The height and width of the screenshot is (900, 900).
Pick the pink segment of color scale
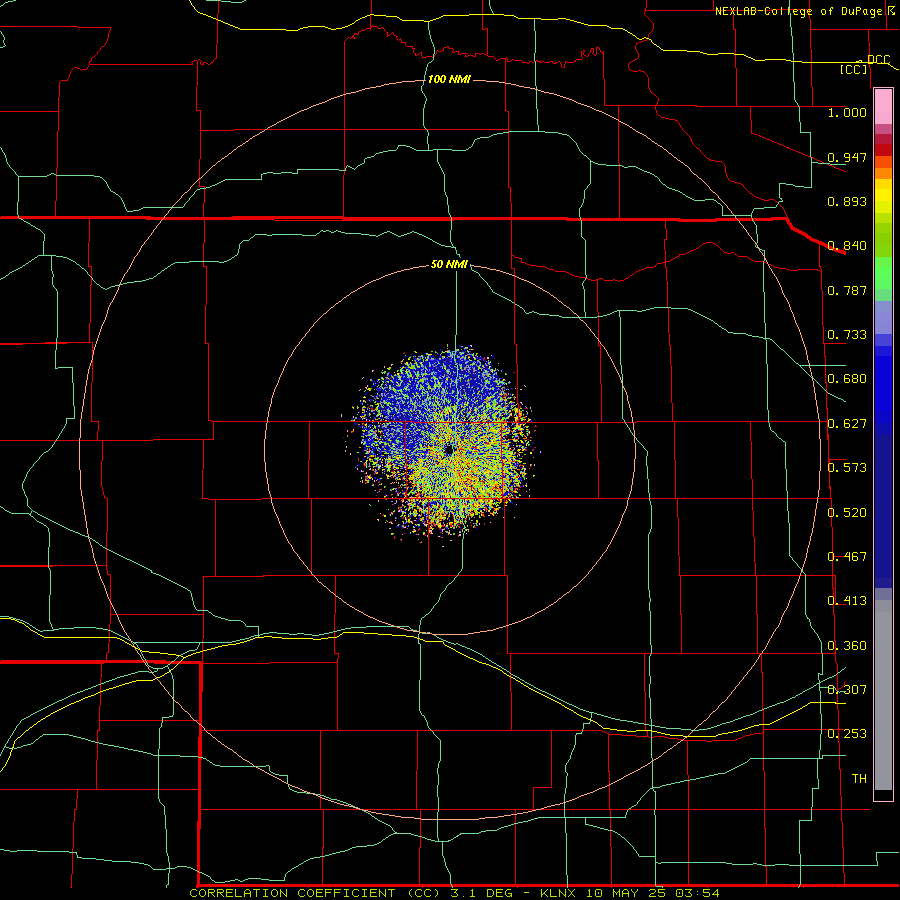883,107
